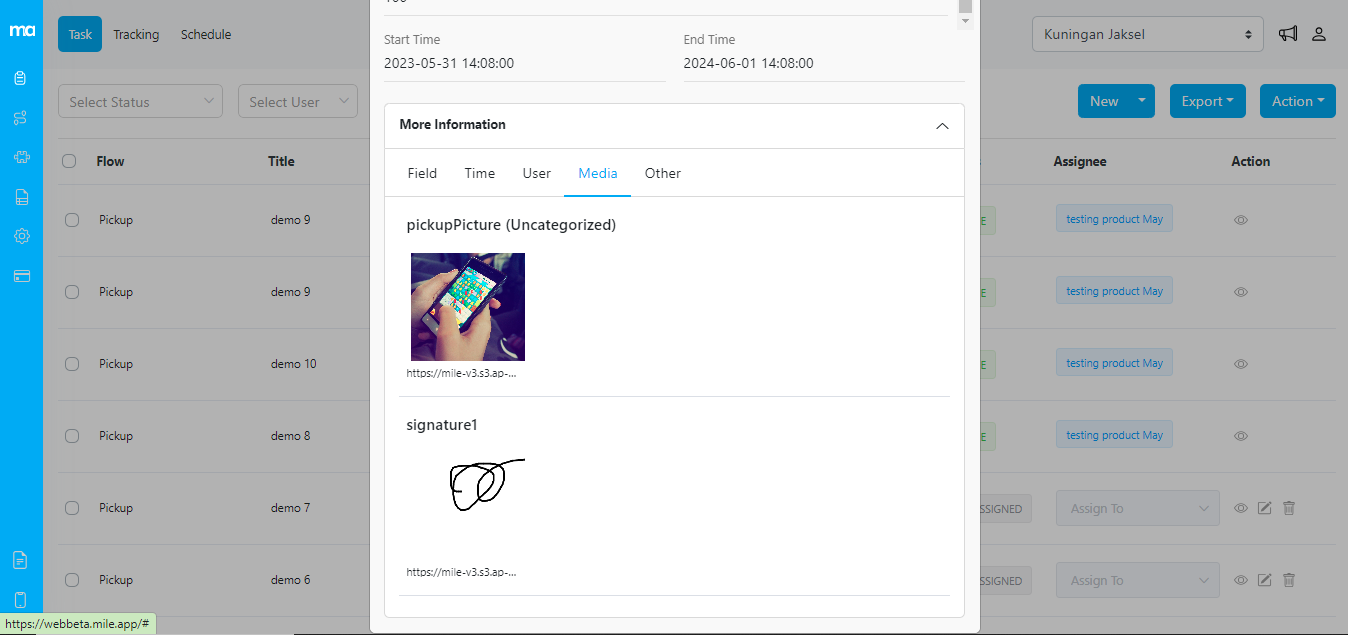Open the credit card billing sidebar icon

(x=21, y=276)
